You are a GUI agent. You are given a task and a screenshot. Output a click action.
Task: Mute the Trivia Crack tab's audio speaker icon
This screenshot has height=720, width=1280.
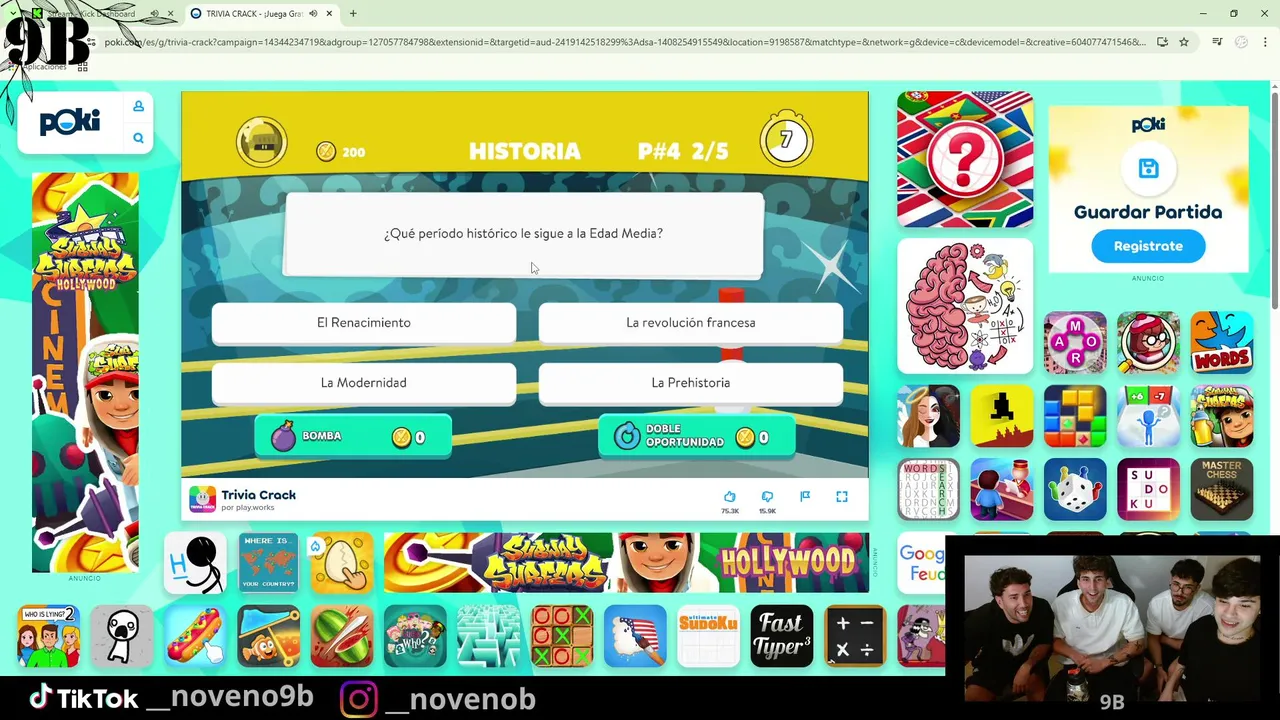pos(313,13)
